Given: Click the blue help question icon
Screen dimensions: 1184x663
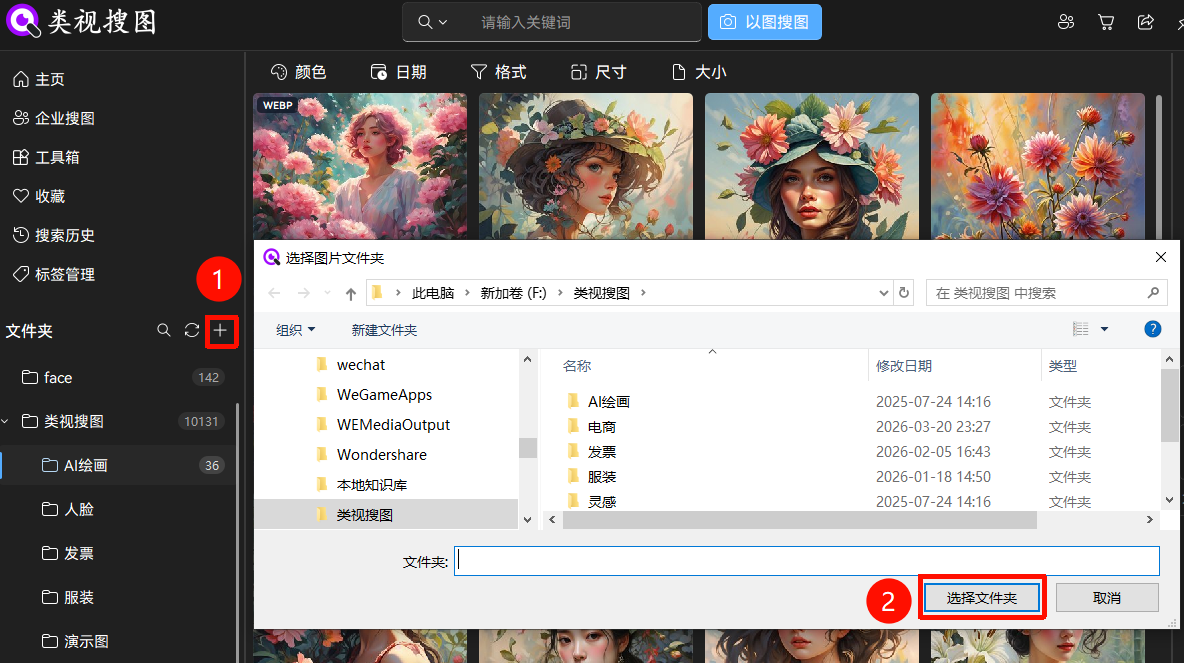Looking at the screenshot, I should pyautogui.click(x=1152, y=329).
